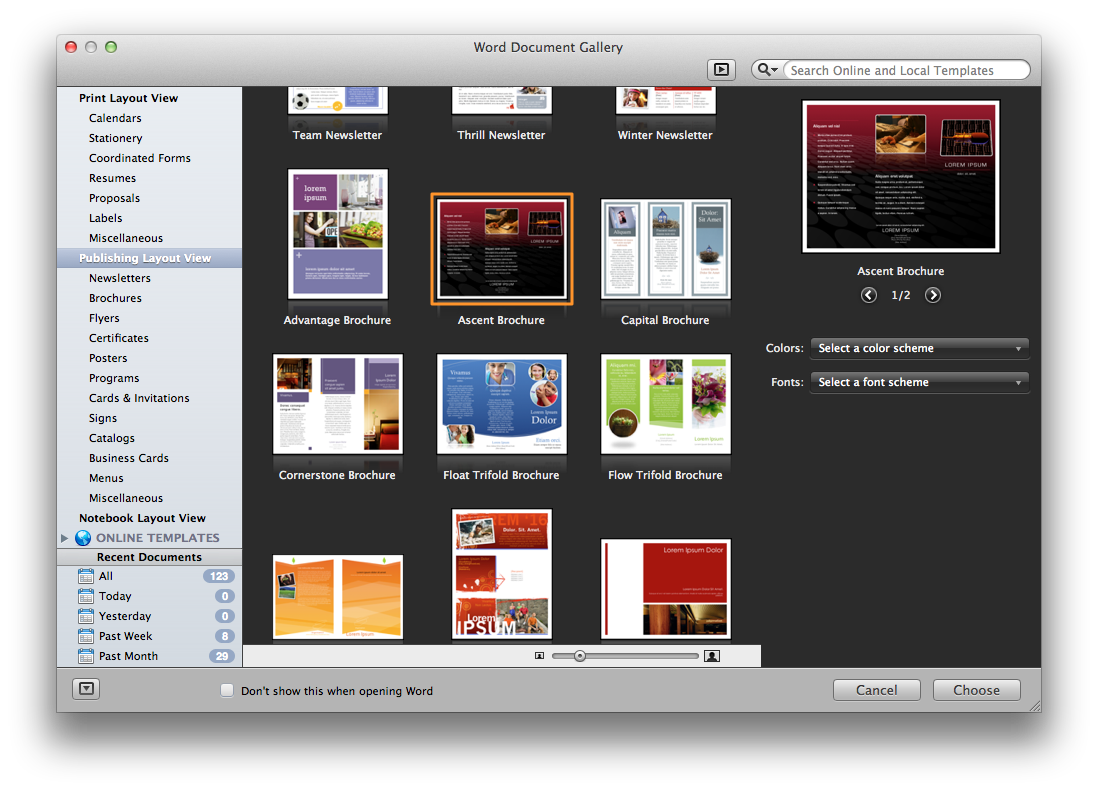Open the Colors scheme dropdown
1098x791 pixels.
click(919, 348)
